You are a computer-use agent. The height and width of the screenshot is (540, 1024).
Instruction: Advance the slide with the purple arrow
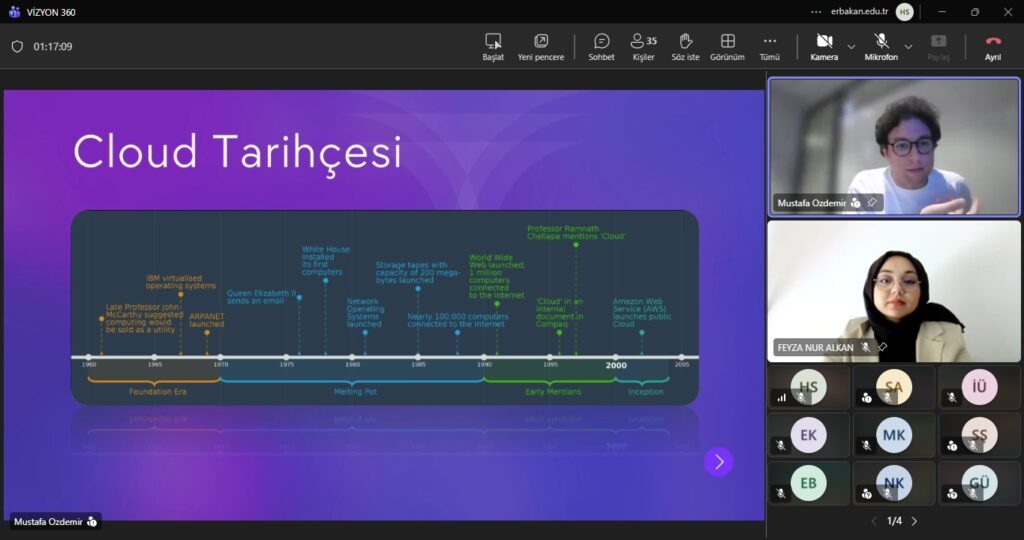pyautogui.click(x=718, y=461)
